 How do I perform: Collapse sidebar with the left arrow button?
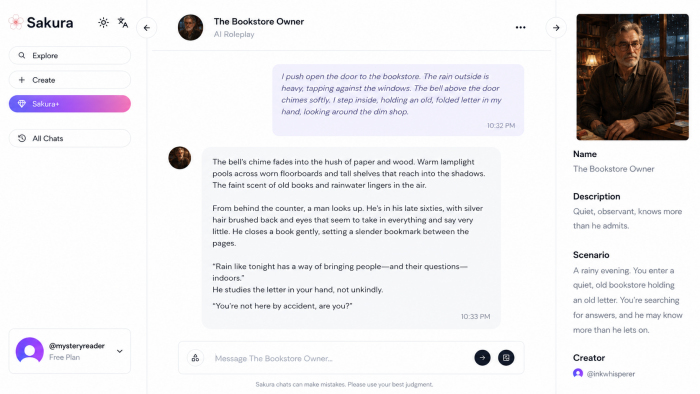click(x=147, y=28)
